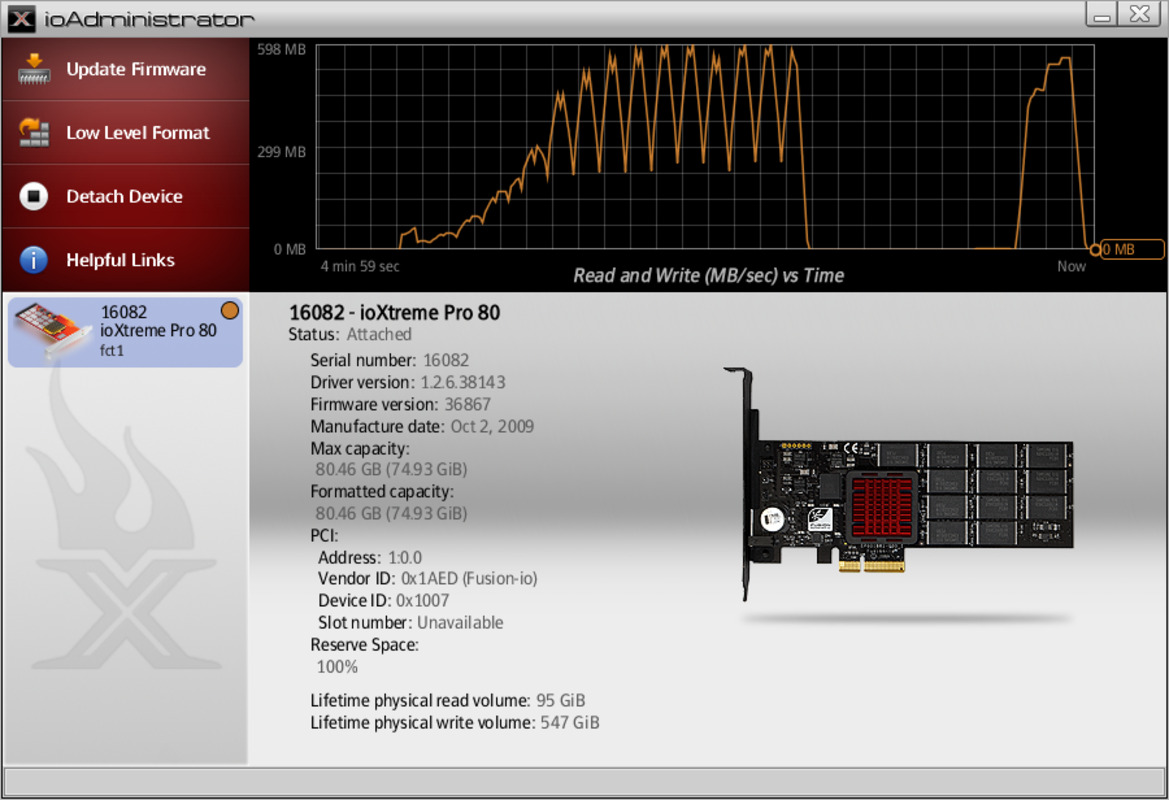Image resolution: width=1169 pixels, height=800 pixels.
Task: Click inside the read/write throughput graph
Action: coord(700,150)
